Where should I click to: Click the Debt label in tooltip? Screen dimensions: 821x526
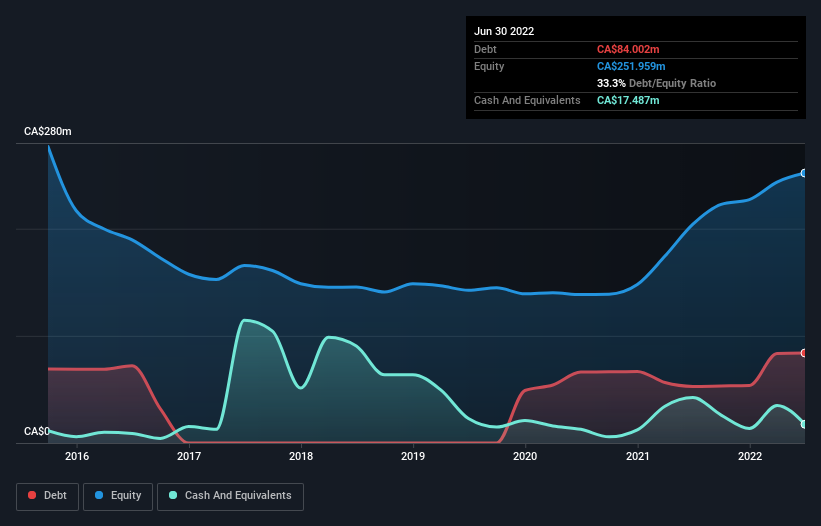coord(485,49)
